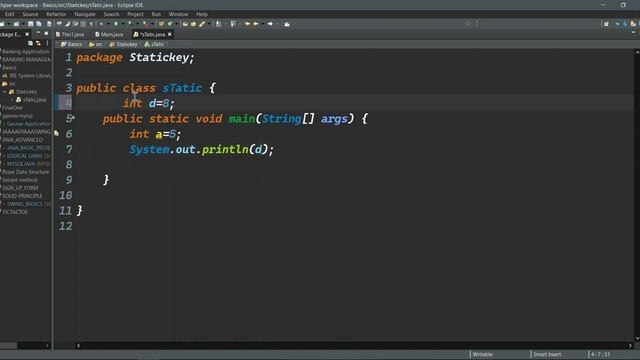The height and width of the screenshot is (360, 640).
Task: Collapse all in Package Explorer toolbar
Action: 30,43
